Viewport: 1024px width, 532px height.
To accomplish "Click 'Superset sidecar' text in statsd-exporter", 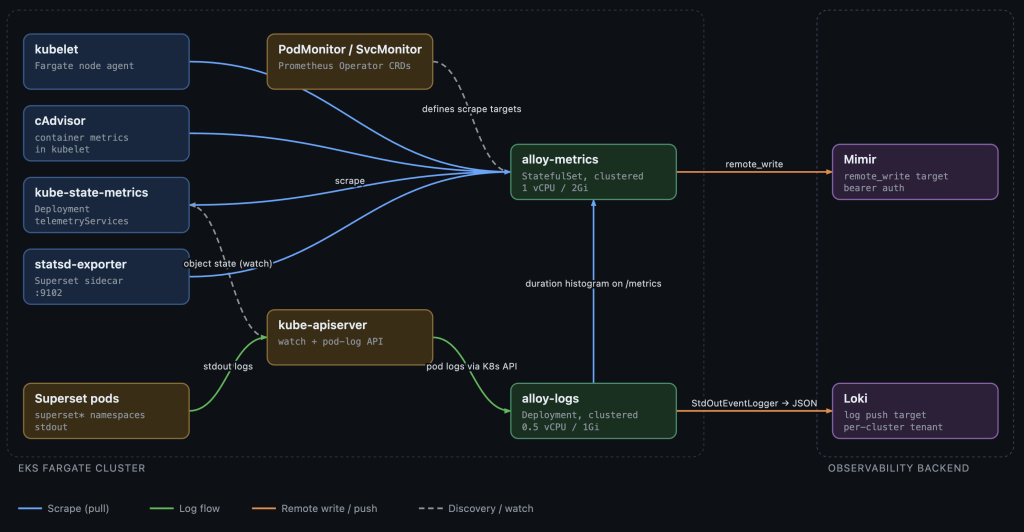I will click(x=79, y=281).
